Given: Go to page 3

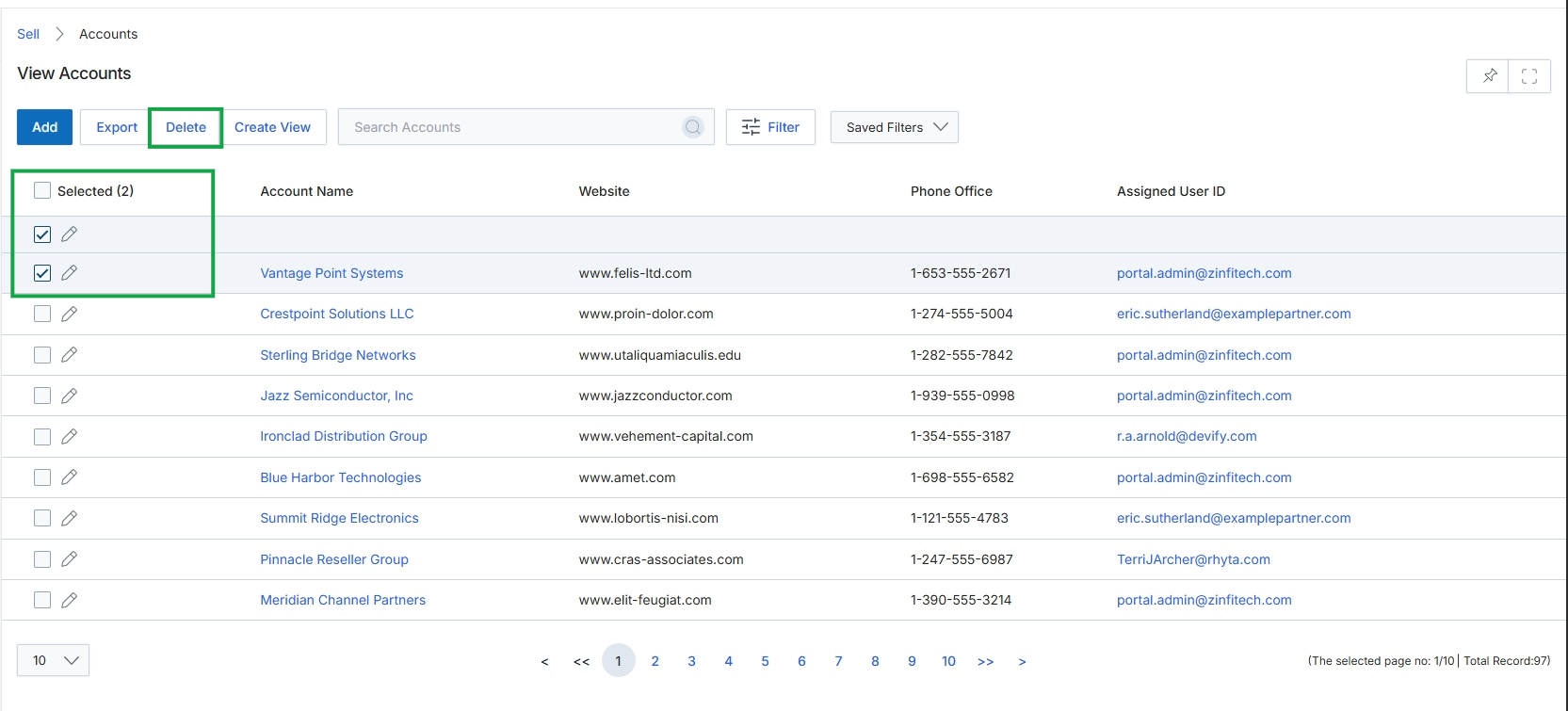Looking at the screenshot, I should (692, 661).
